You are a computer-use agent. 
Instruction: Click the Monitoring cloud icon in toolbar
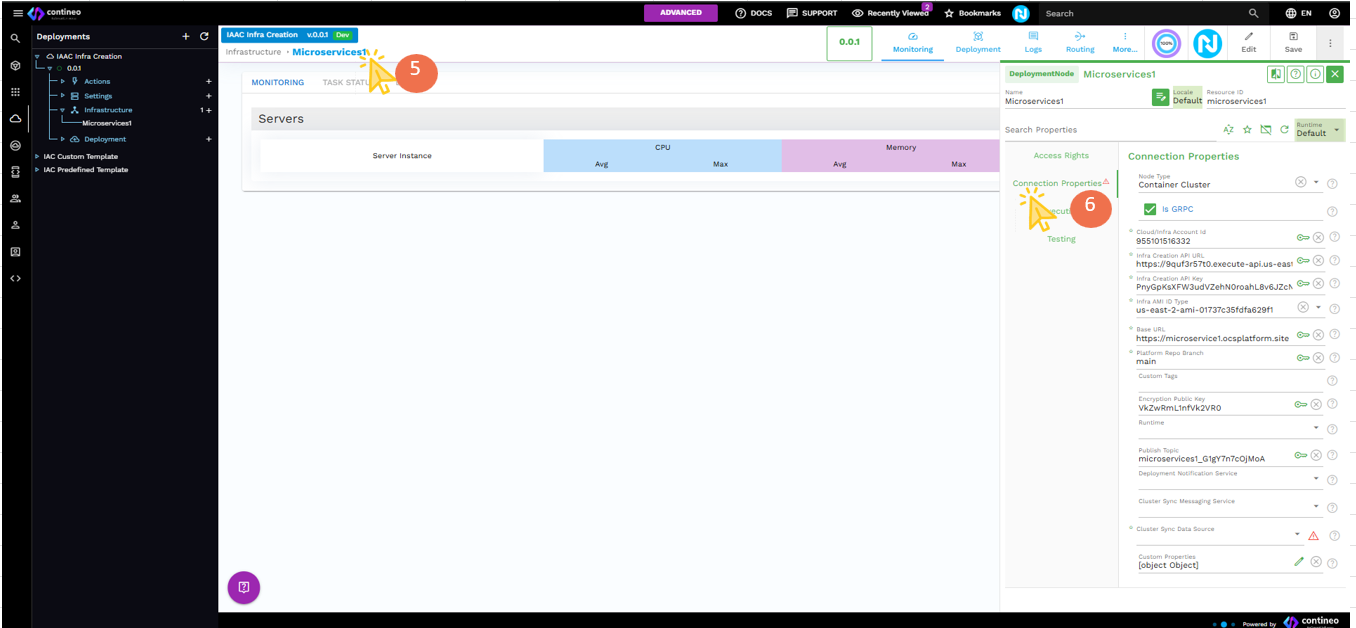click(912, 36)
